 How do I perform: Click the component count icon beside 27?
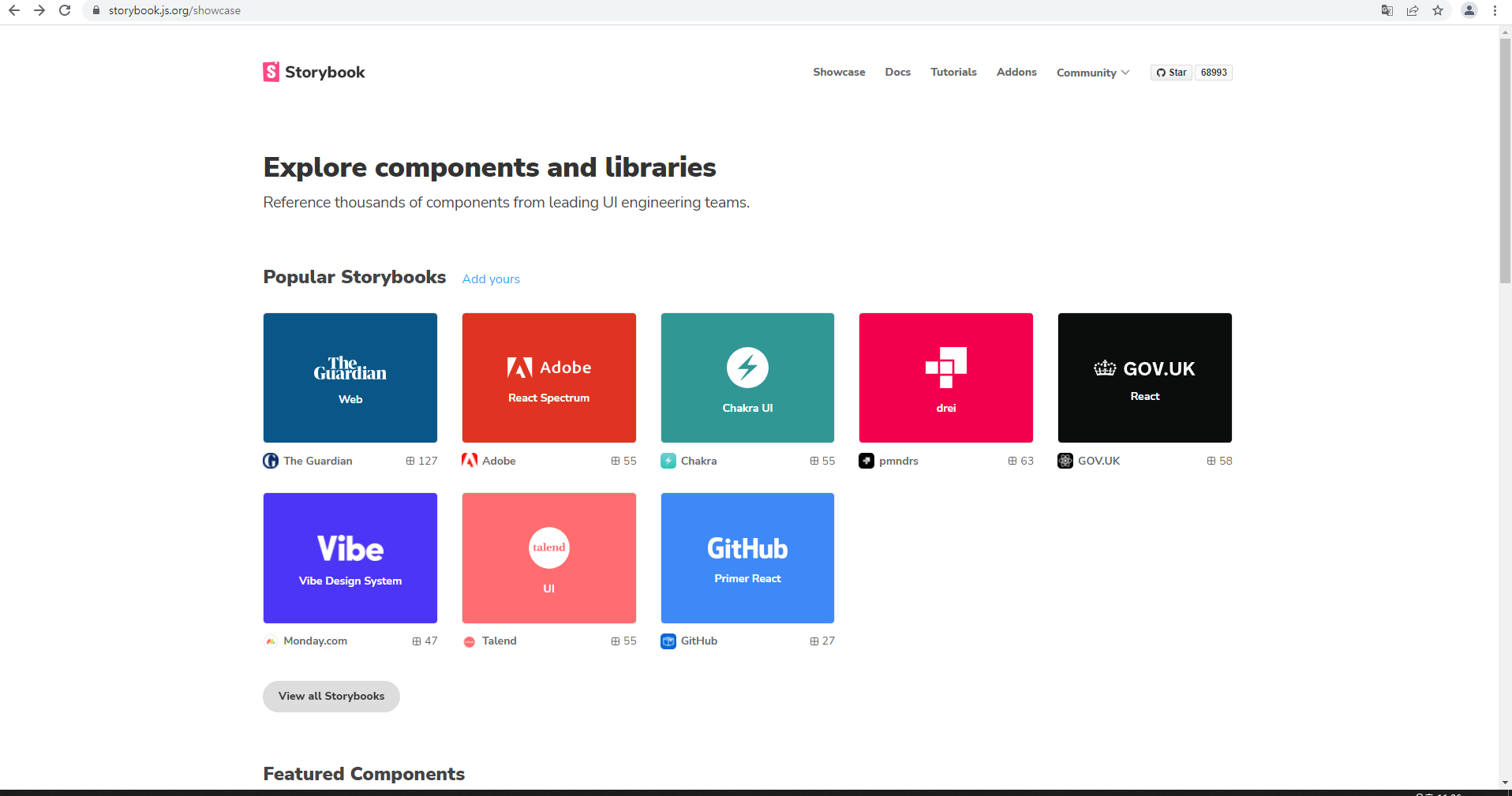[x=814, y=641]
